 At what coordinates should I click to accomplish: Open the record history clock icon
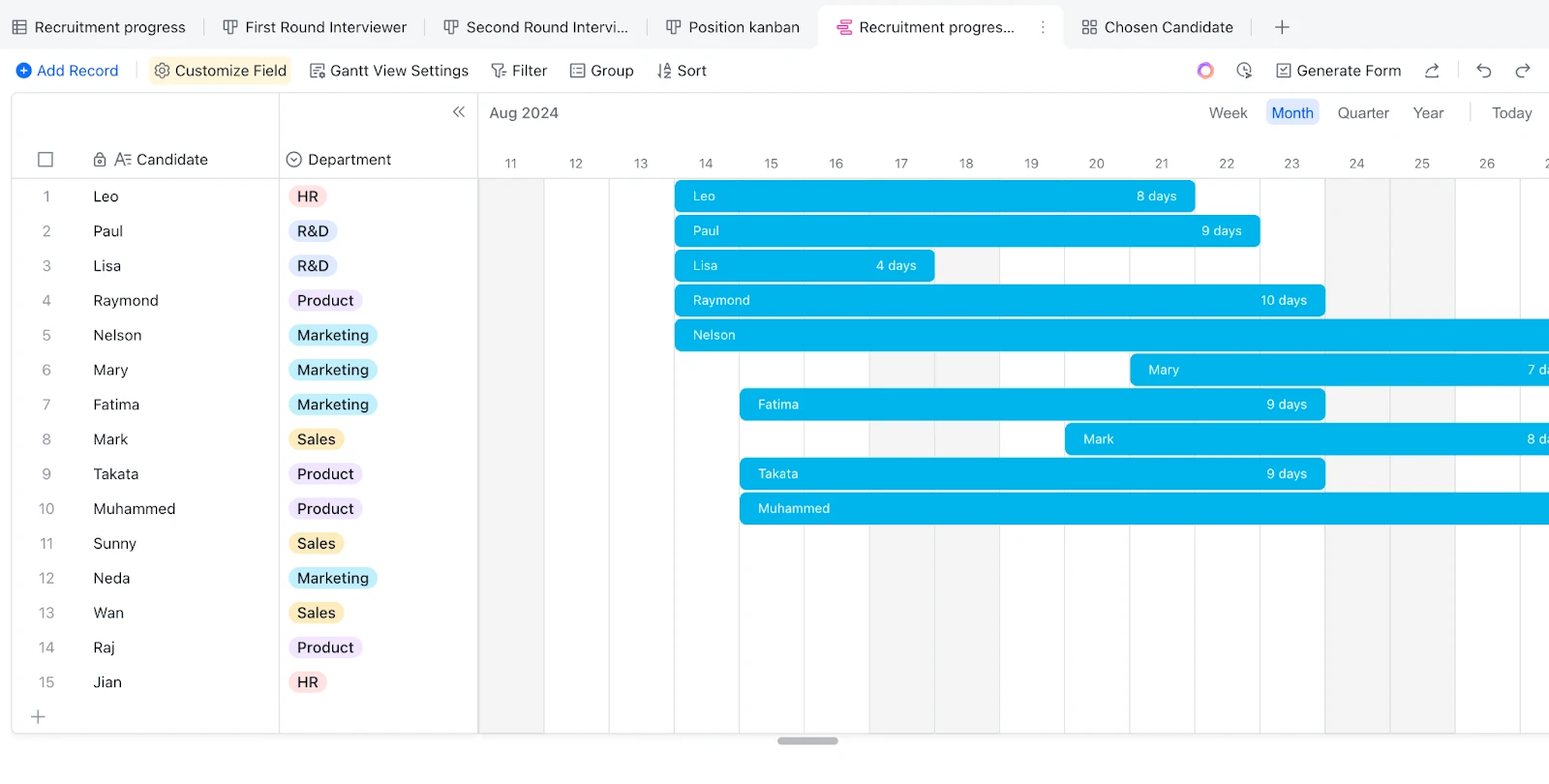(1244, 71)
